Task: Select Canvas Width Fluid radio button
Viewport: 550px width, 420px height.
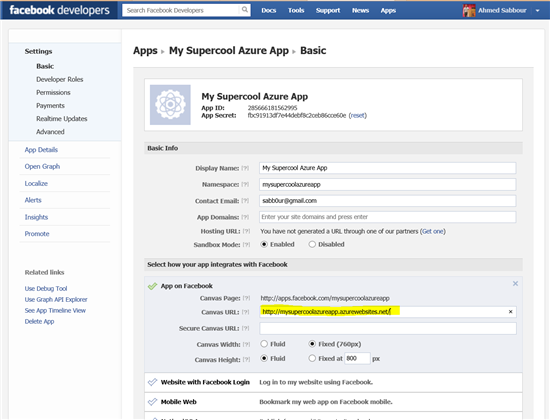Action: pos(264,344)
